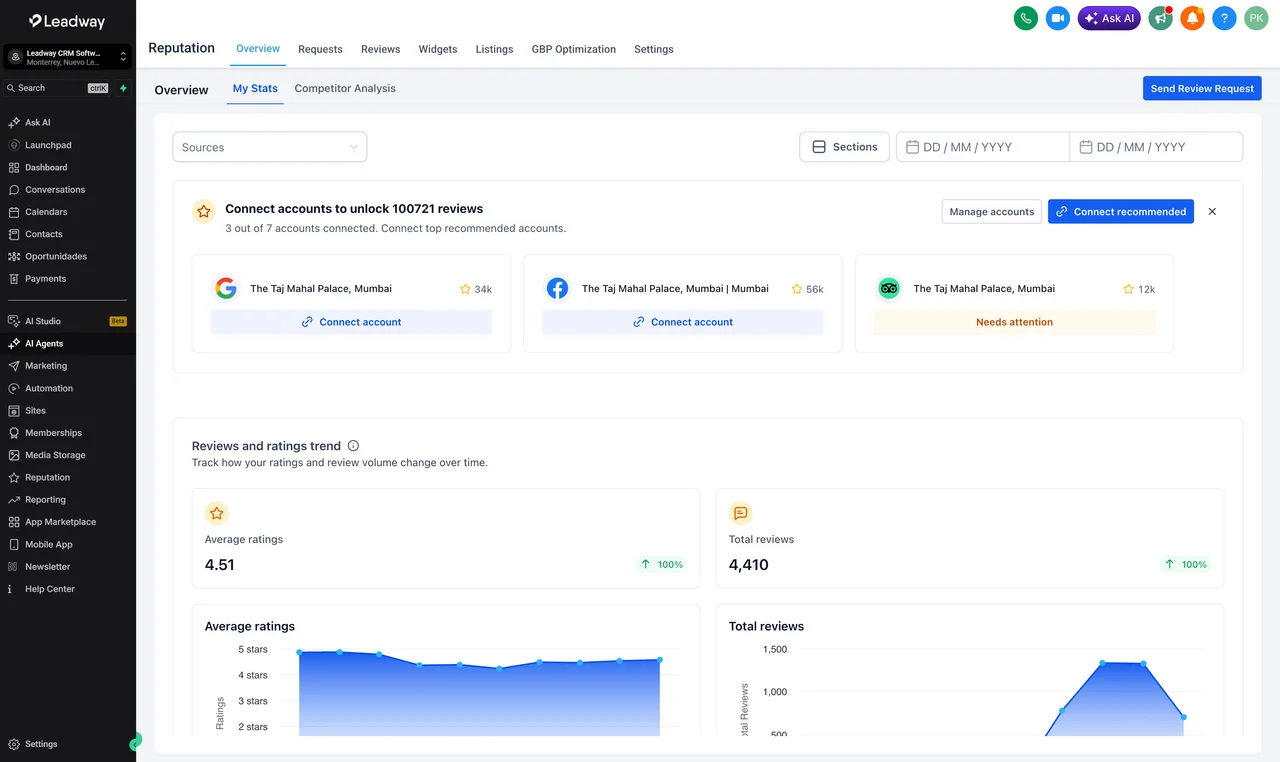Click the end date DD / MM / YYYY field

[x=1156, y=147]
